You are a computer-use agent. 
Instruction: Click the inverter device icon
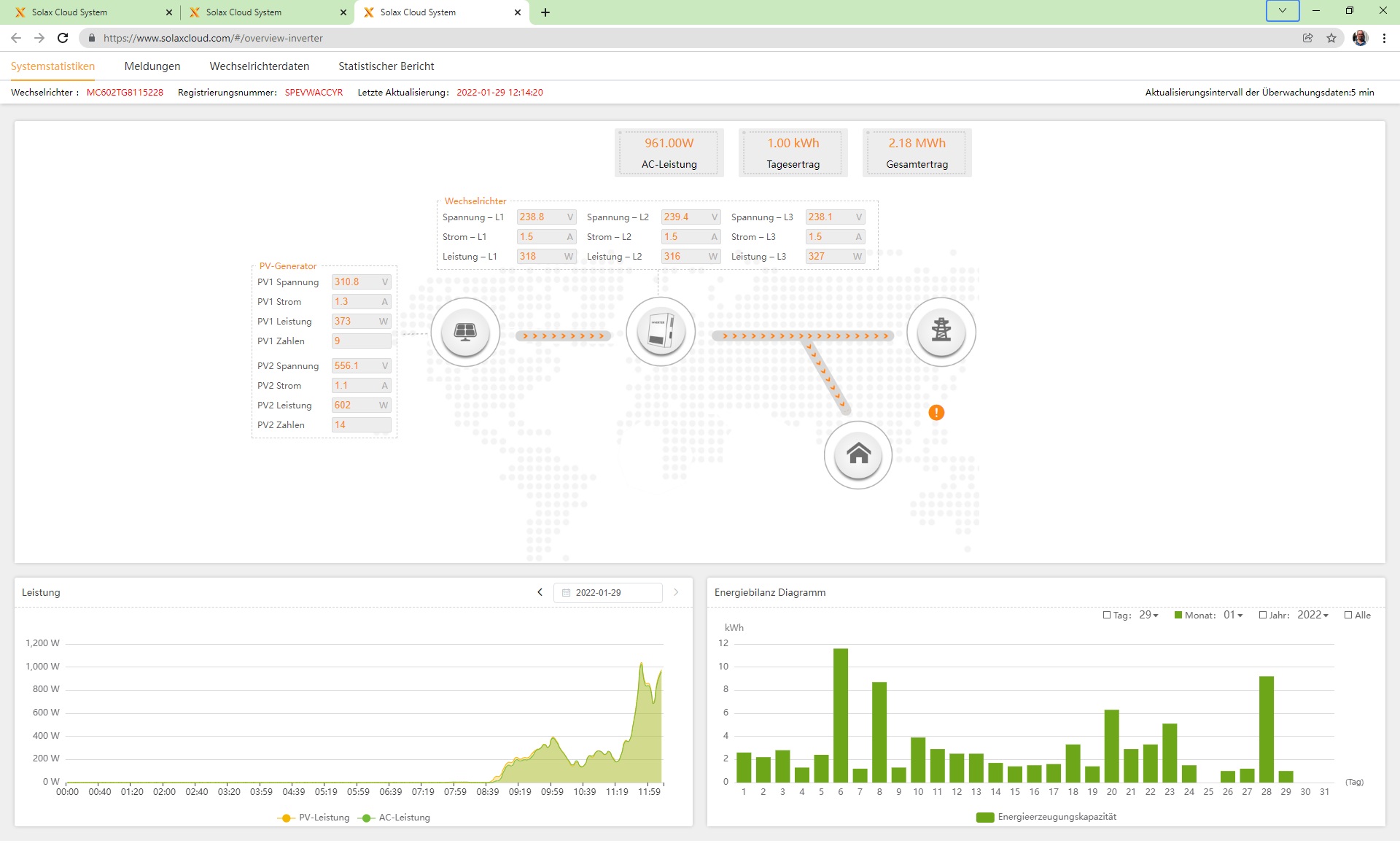(x=661, y=332)
